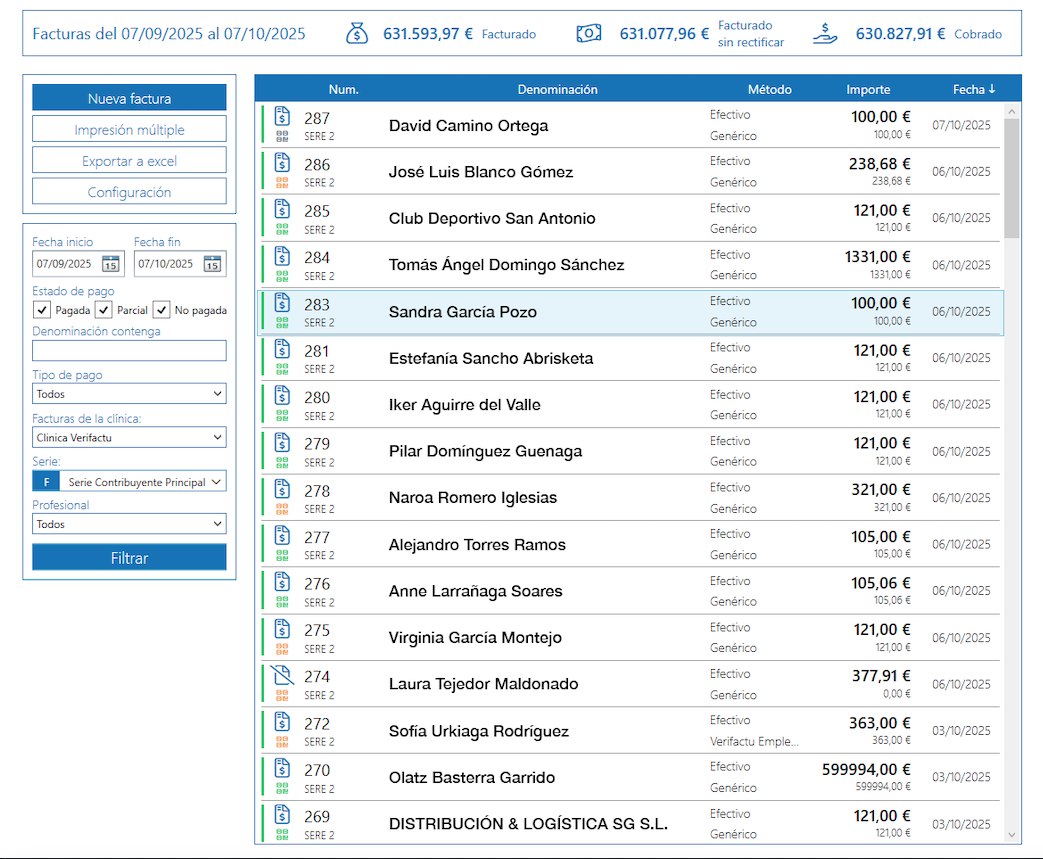Screen dimensions: 1043x859
Task: Disable the No pagada checkbox
Action: (162, 310)
